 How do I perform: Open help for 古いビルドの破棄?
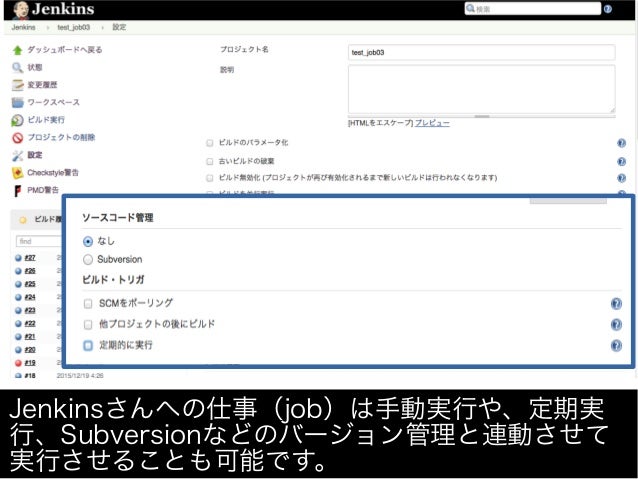621,162
